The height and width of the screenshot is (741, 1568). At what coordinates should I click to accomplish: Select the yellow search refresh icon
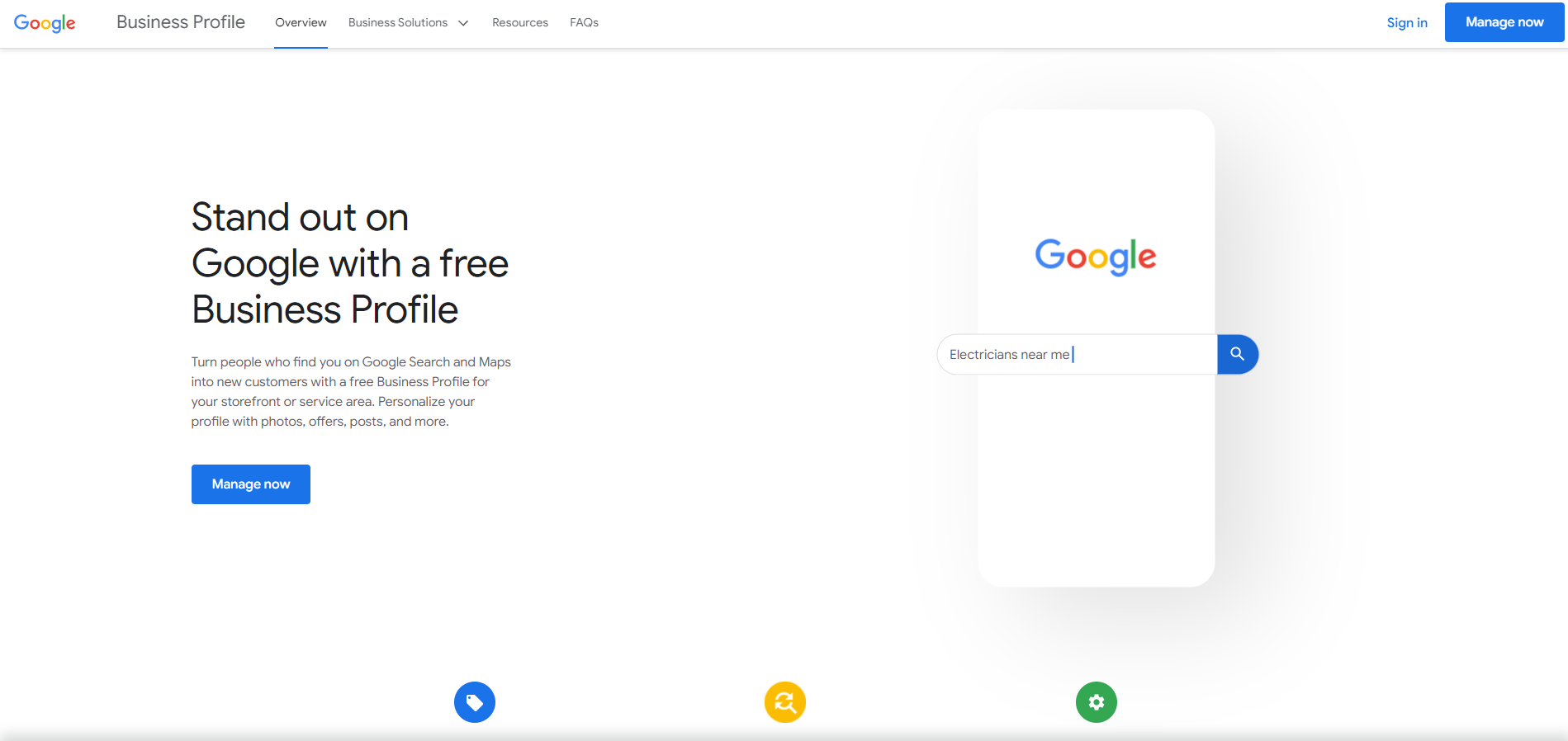coord(785,702)
